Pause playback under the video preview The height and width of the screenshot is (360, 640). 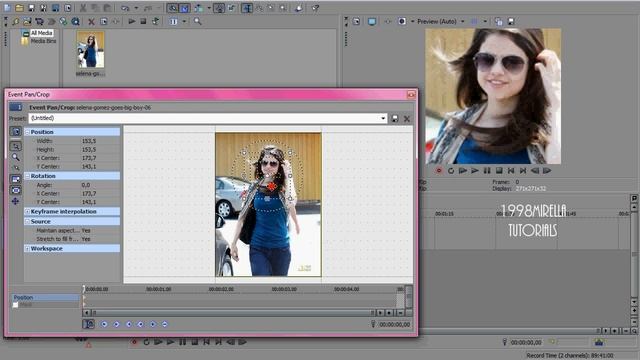(487, 171)
